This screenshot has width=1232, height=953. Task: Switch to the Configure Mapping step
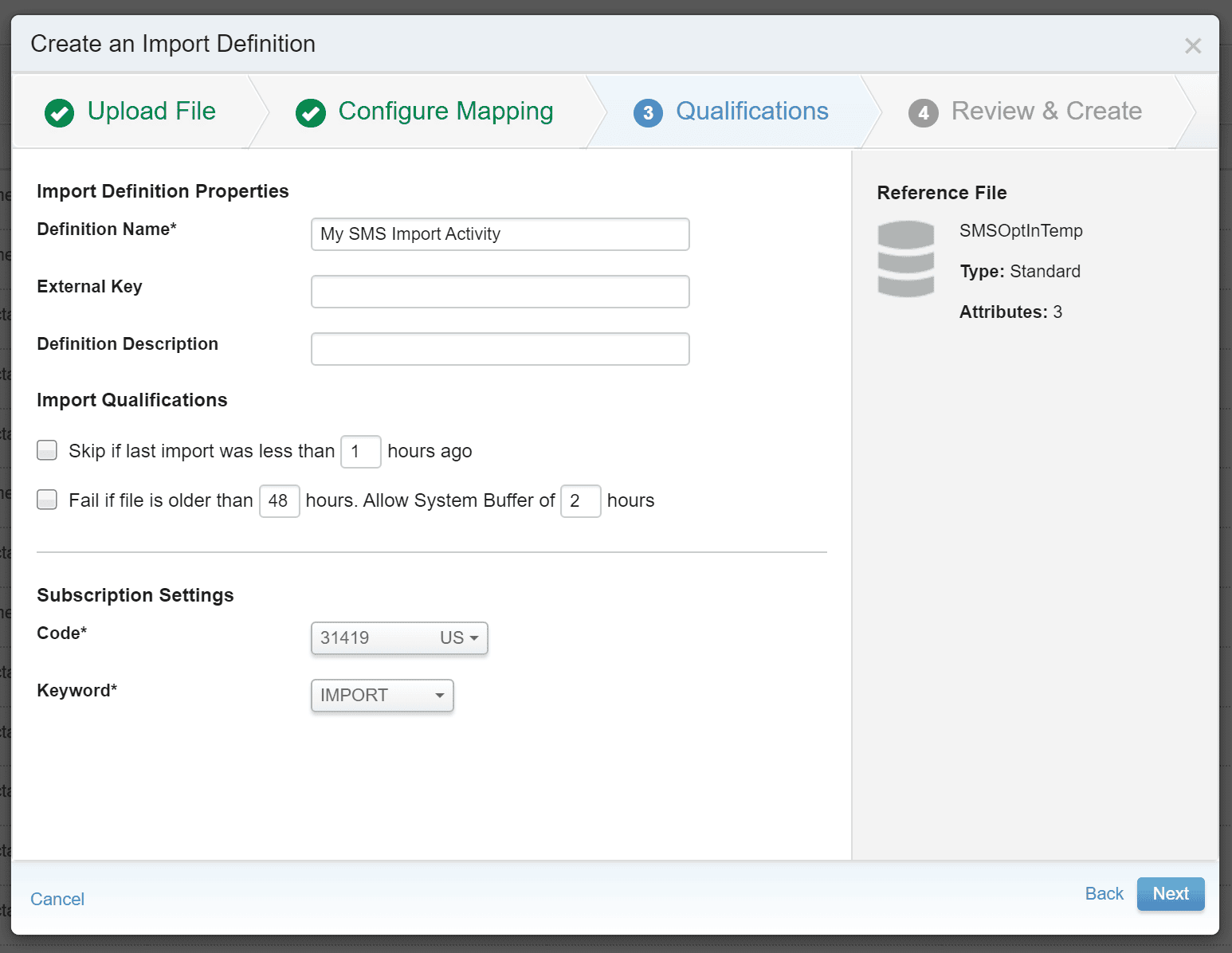445,112
